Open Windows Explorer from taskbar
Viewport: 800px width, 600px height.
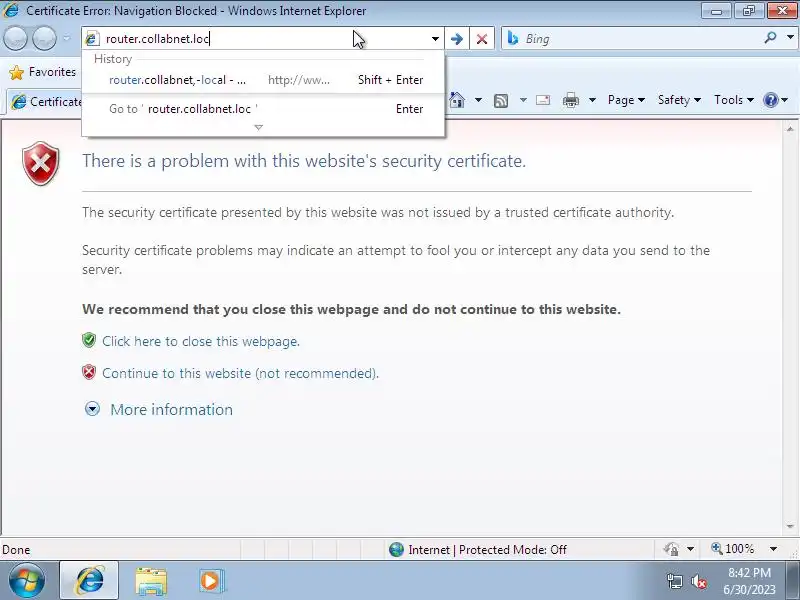pos(151,581)
